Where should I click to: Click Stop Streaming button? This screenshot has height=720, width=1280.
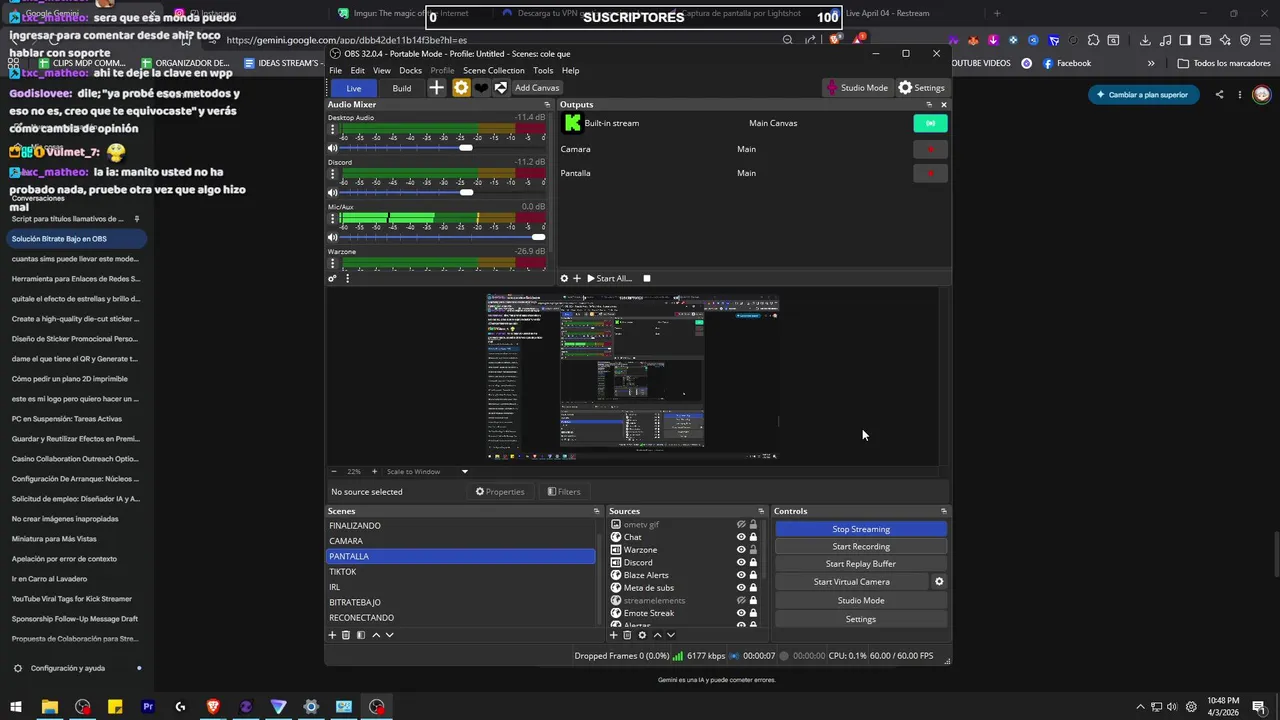tap(861, 529)
